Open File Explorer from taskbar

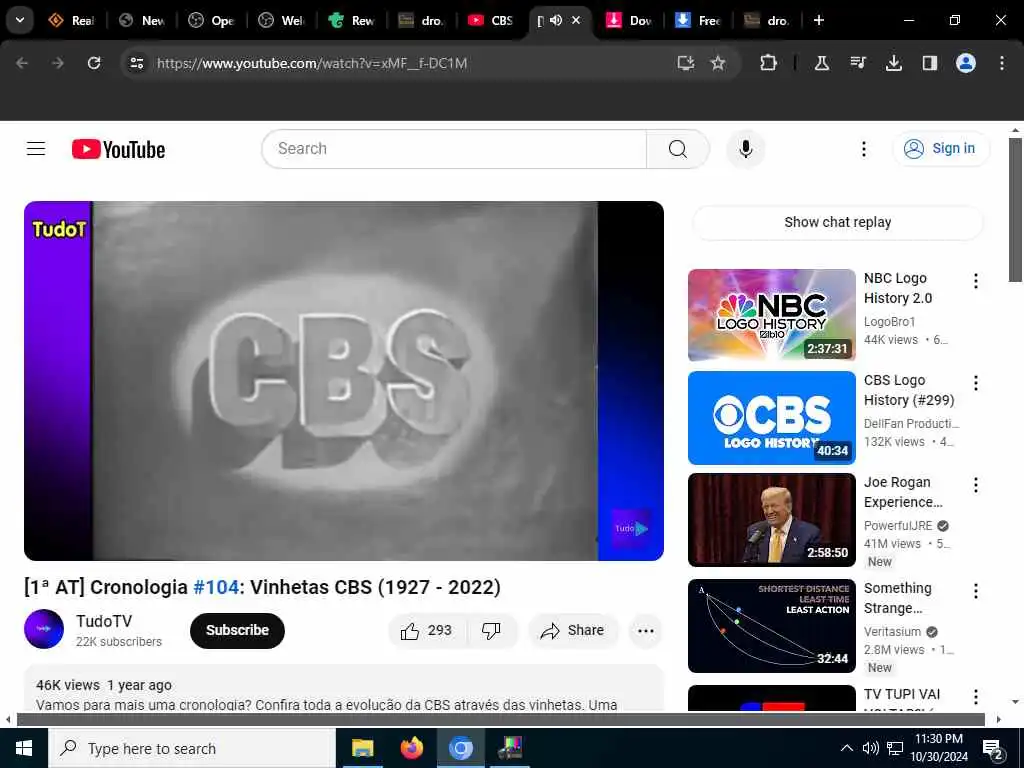(x=362, y=748)
